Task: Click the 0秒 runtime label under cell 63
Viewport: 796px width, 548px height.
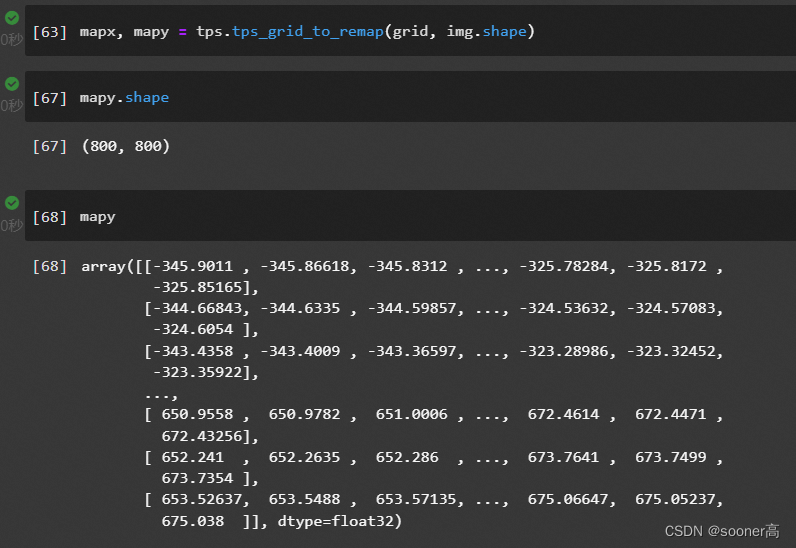Action: click(11, 39)
